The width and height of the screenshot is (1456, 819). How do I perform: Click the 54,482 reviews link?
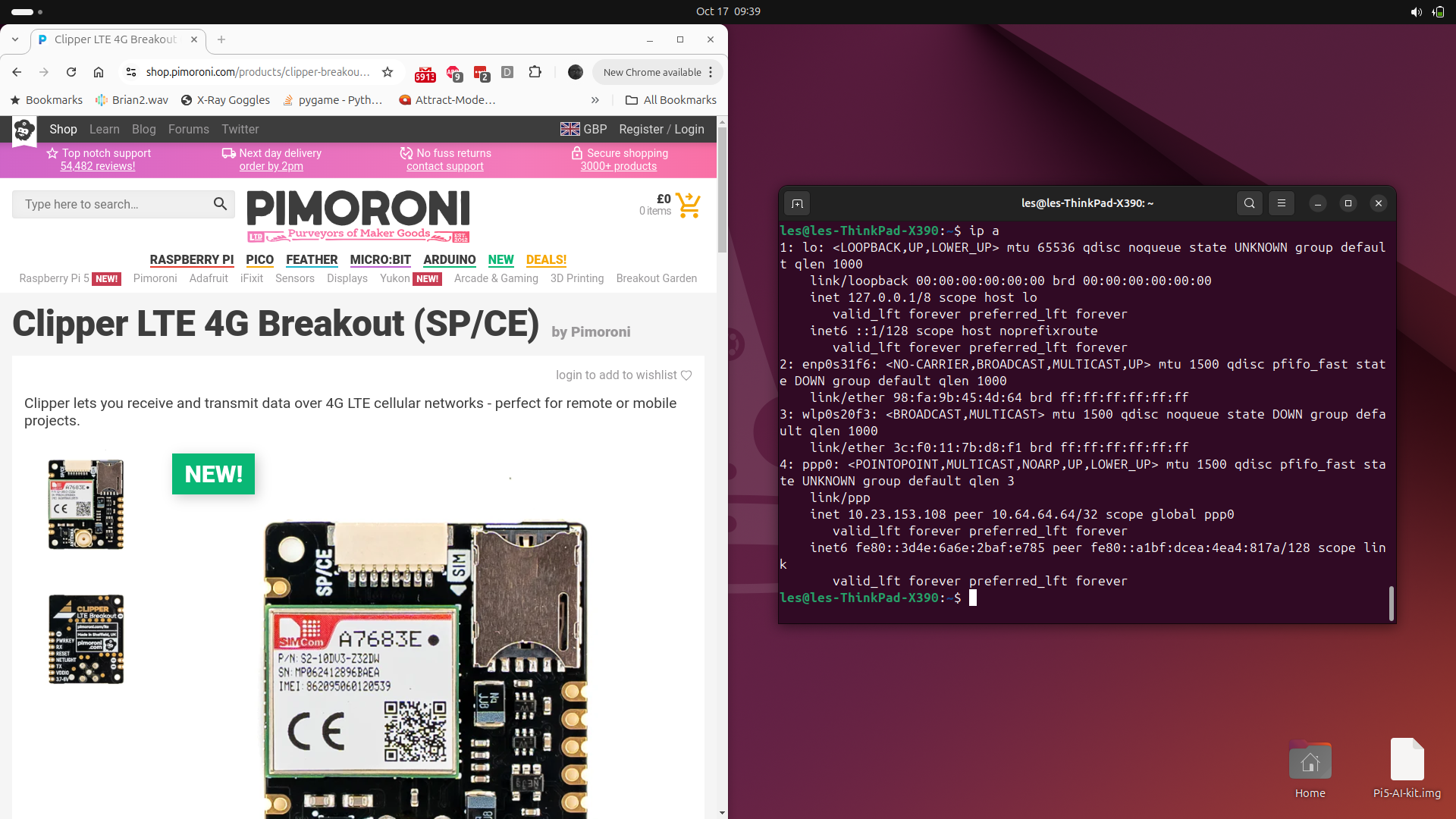[x=98, y=166]
